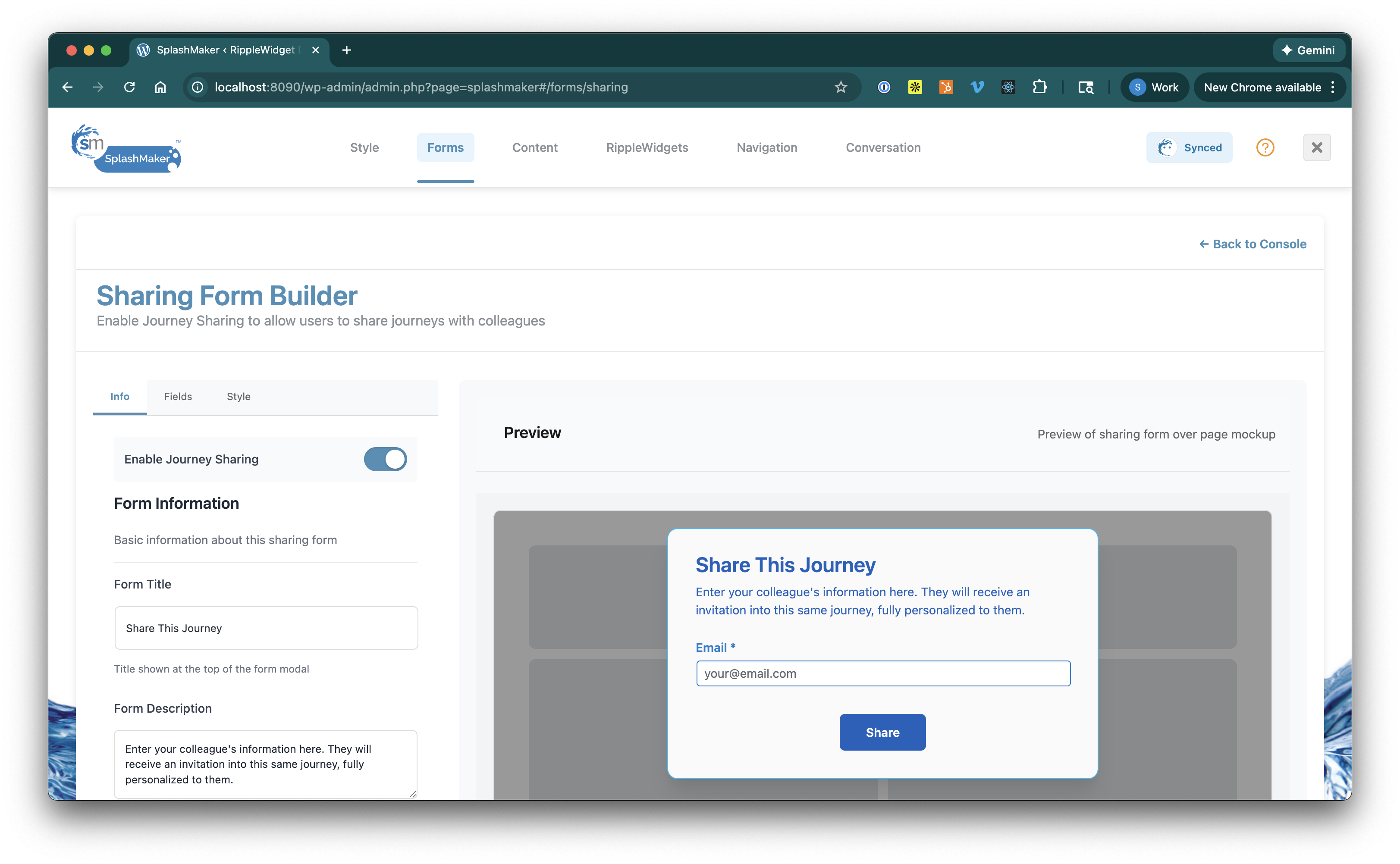Open the Work profile menu
1400x864 pixels.
click(1154, 88)
